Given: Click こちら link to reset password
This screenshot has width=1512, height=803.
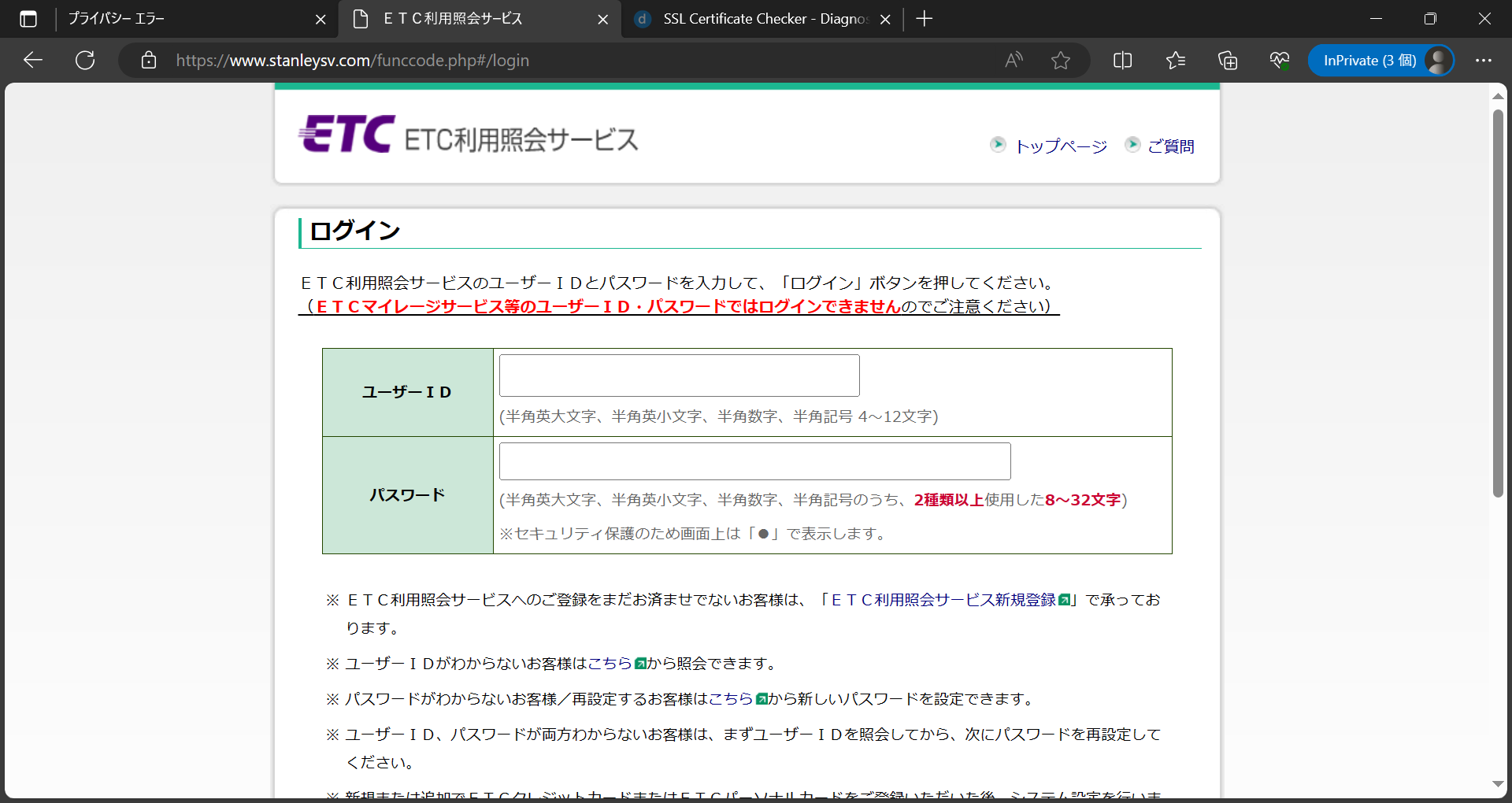Looking at the screenshot, I should point(731,699).
